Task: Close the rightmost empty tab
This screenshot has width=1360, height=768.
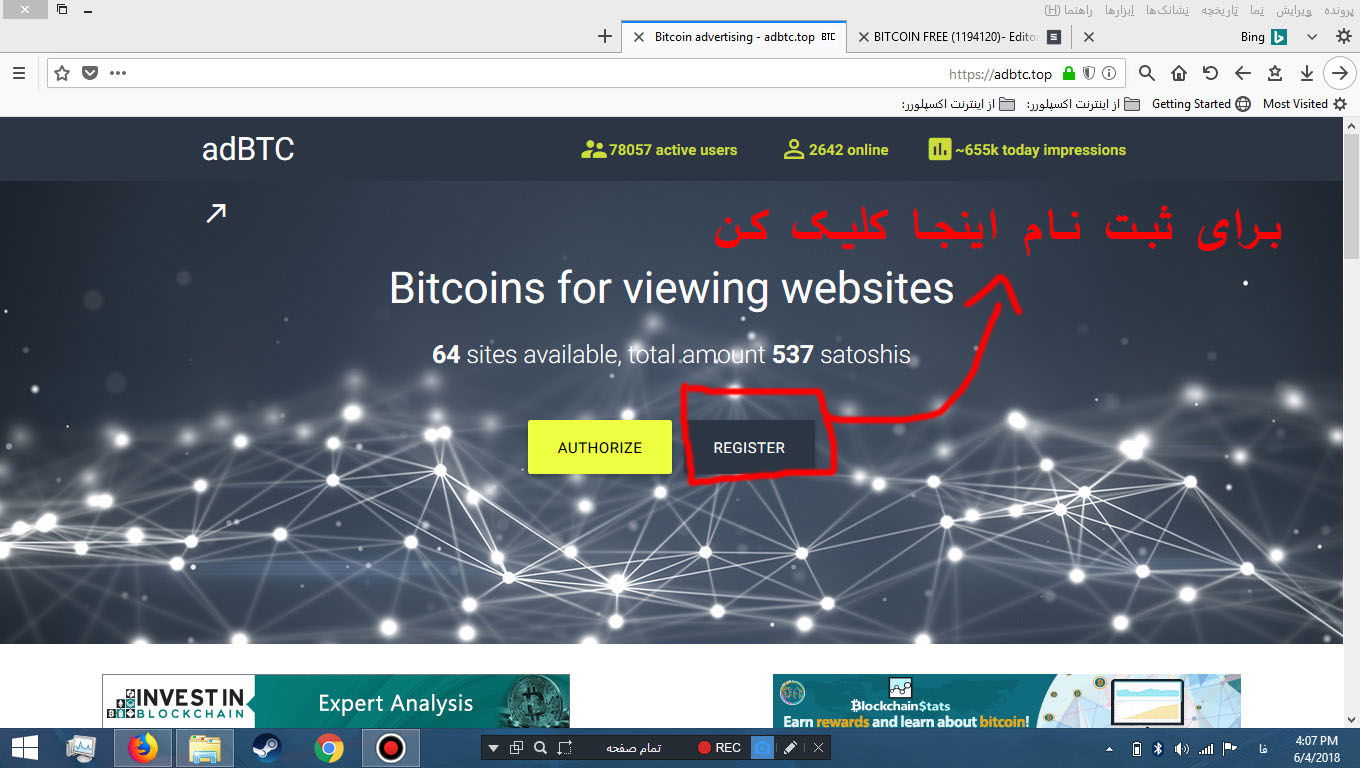Action: click(x=1089, y=37)
